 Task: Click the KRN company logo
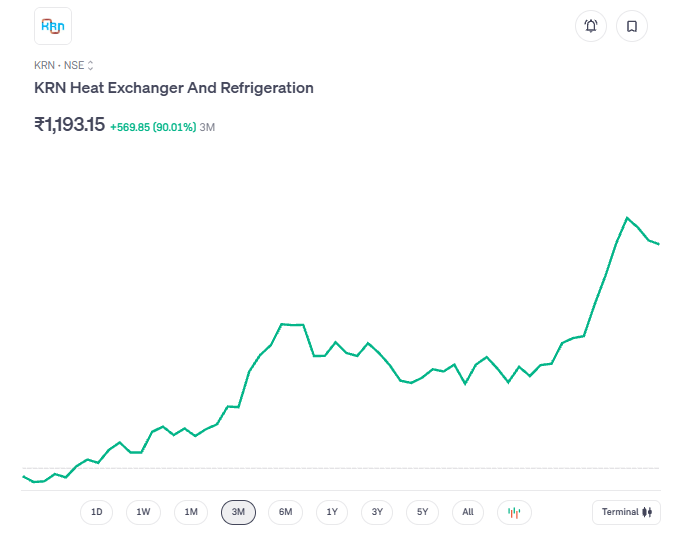[53, 26]
